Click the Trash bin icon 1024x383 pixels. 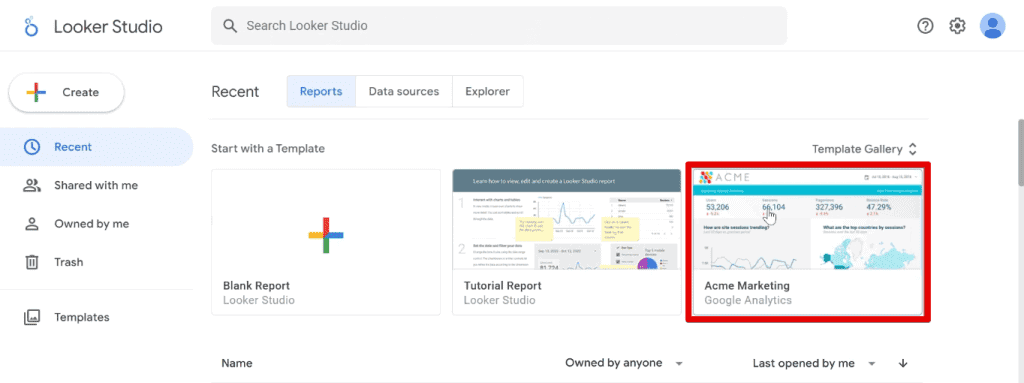tap(31, 262)
